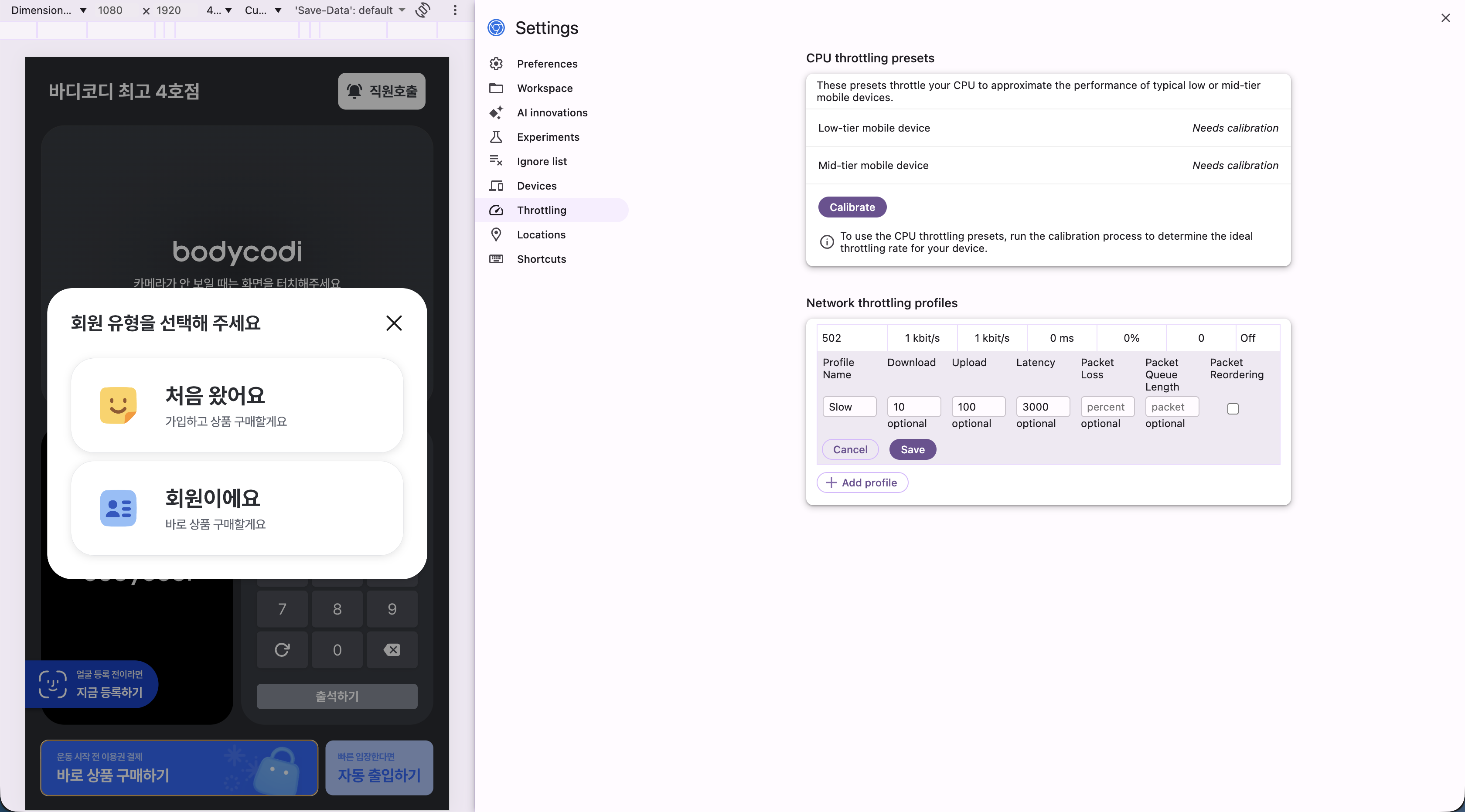Image resolution: width=1465 pixels, height=812 pixels.
Task: Switch to the Experiments settings tab
Action: point(548,137)
